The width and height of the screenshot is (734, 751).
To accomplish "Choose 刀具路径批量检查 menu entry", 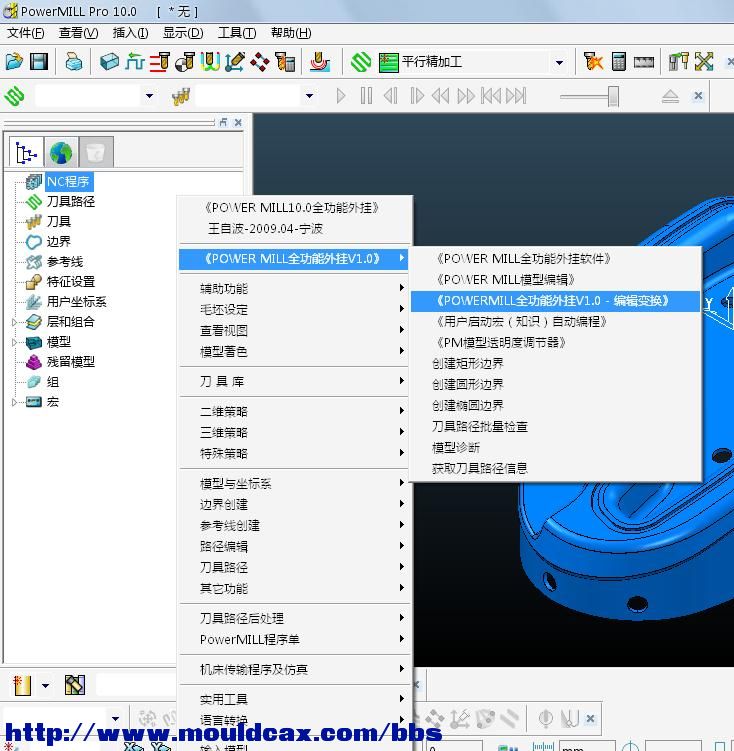I will 556,427.
